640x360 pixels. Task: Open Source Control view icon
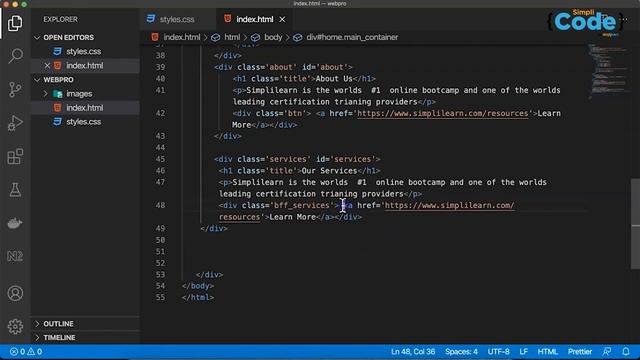(15, 89)
